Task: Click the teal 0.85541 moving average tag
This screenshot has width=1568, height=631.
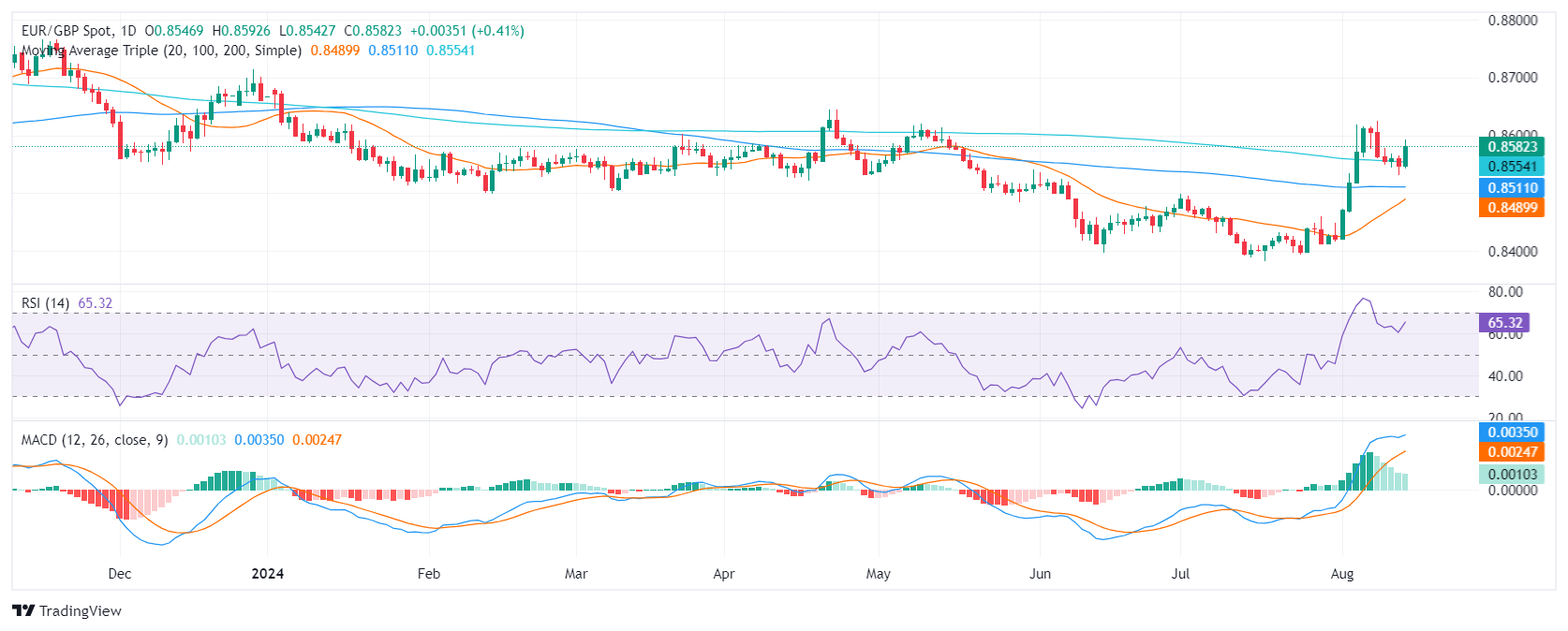Action: coord(1512,167)
